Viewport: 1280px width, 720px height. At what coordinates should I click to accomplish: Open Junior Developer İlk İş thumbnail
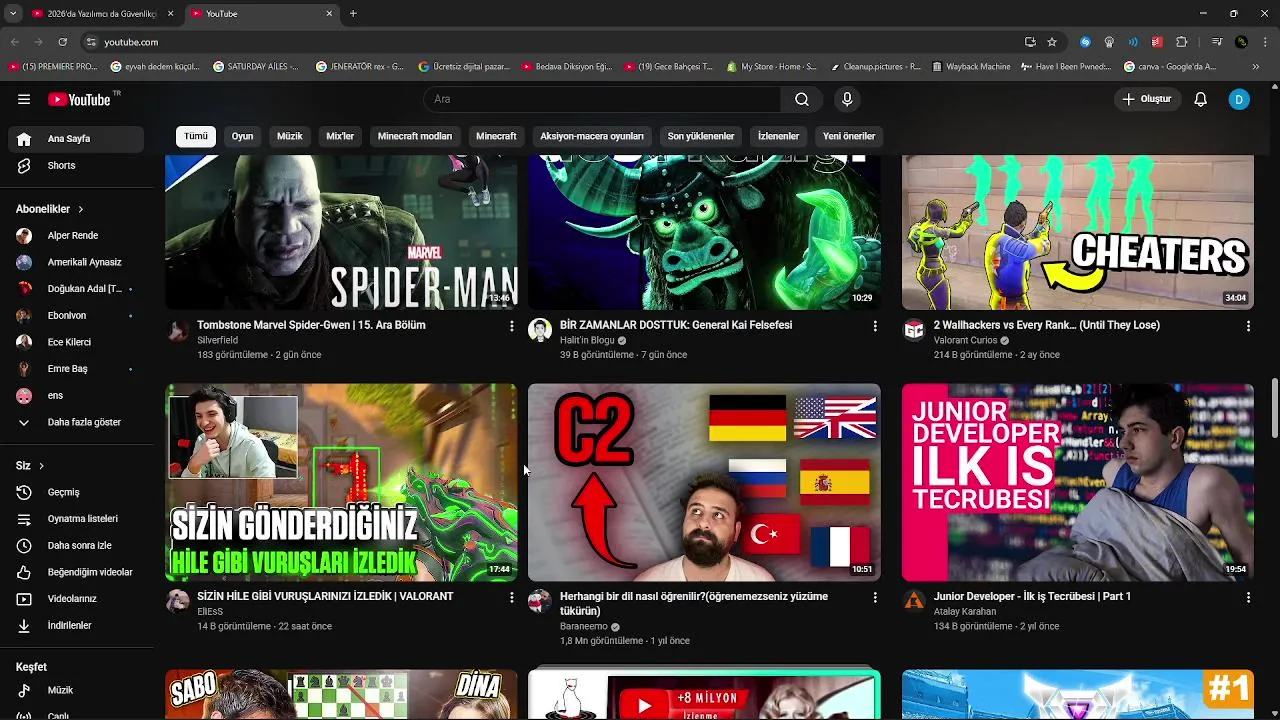1077,482
